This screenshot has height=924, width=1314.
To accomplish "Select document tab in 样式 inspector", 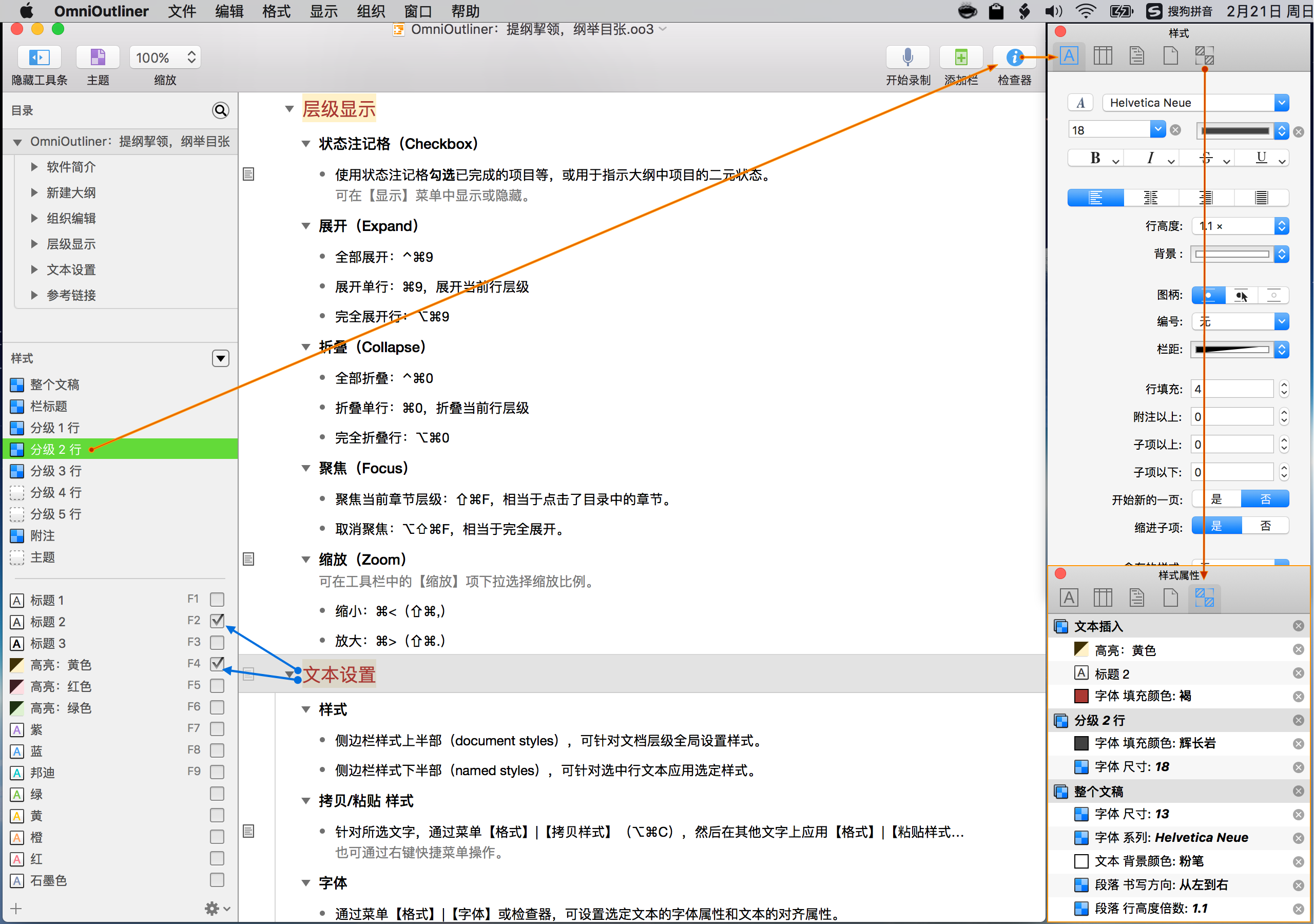I will tap(1170, 55).
